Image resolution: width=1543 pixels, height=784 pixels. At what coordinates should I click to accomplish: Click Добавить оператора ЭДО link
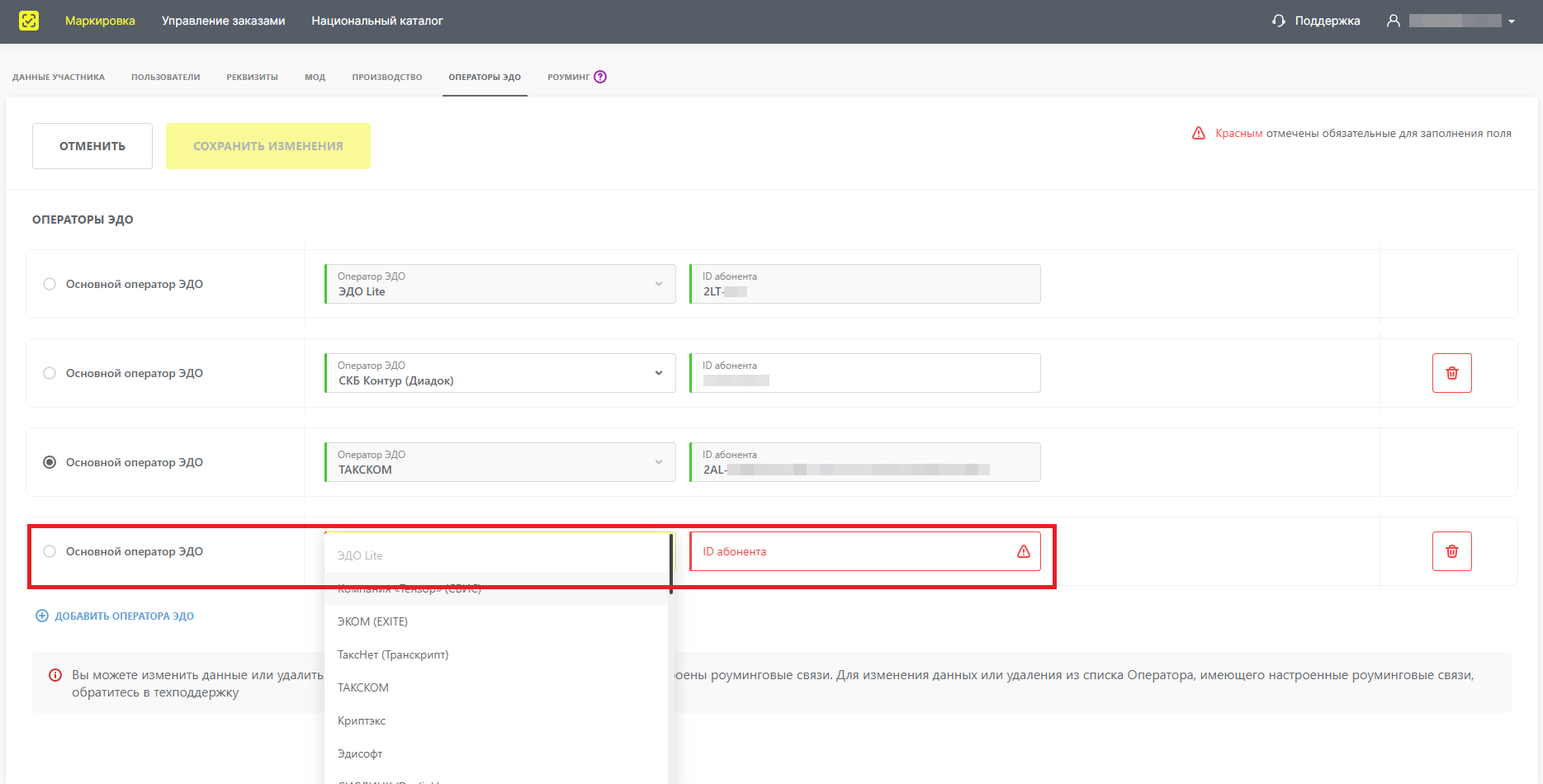(x=125, y=616)
